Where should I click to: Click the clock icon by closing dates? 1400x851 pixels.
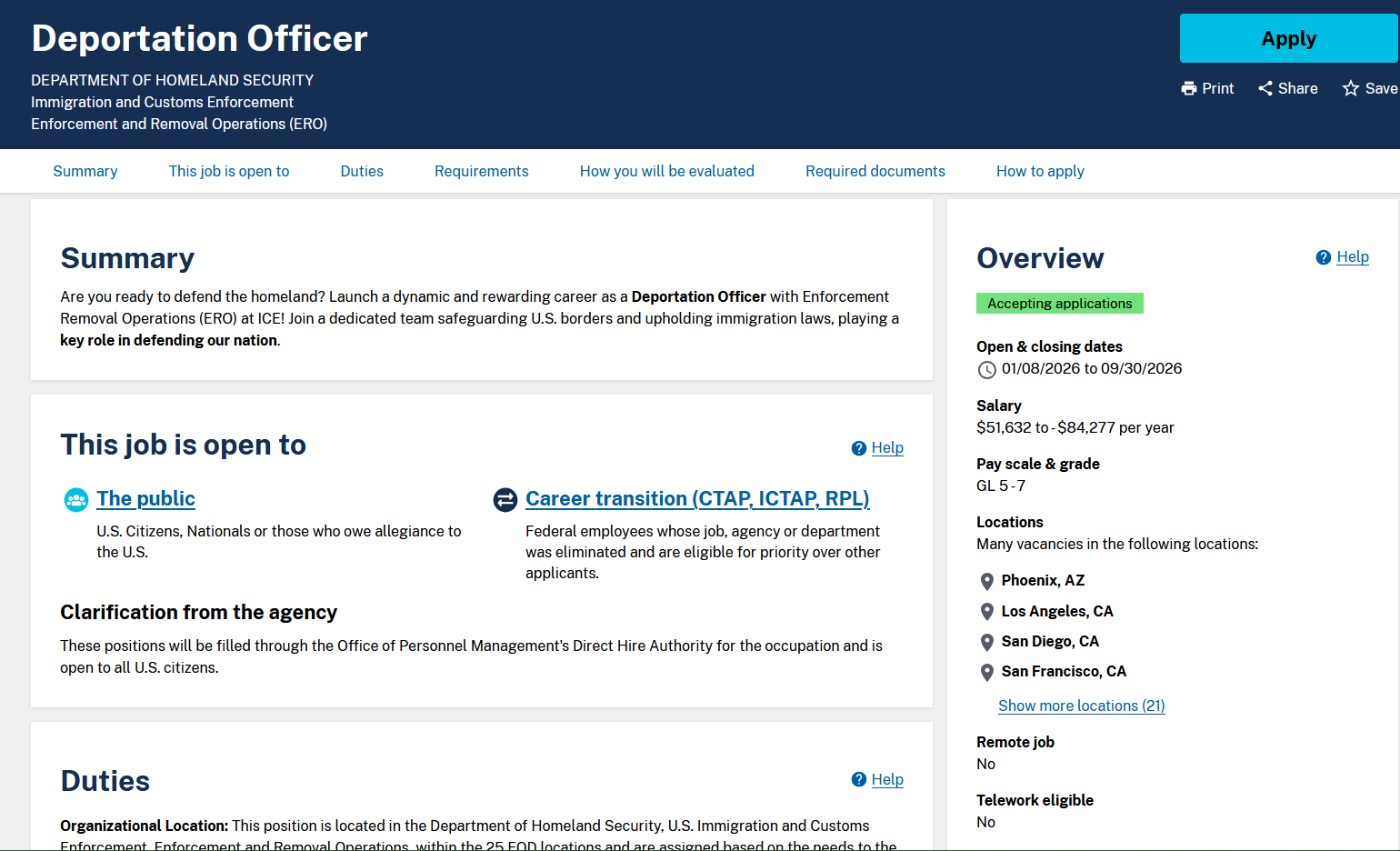click(x=986, y=370)
